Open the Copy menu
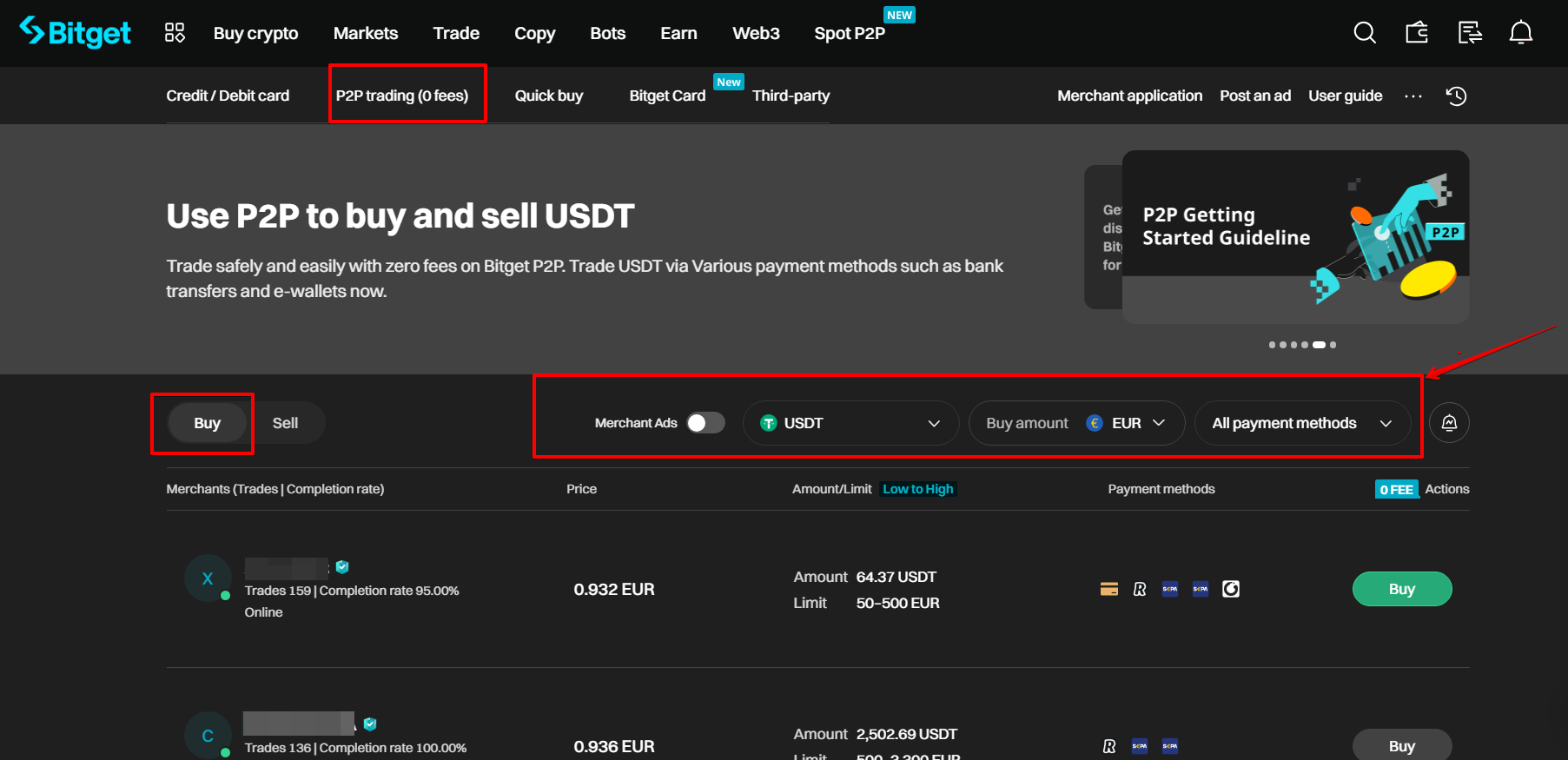Screen dimensions: 1568x760 tap(534, 33)
